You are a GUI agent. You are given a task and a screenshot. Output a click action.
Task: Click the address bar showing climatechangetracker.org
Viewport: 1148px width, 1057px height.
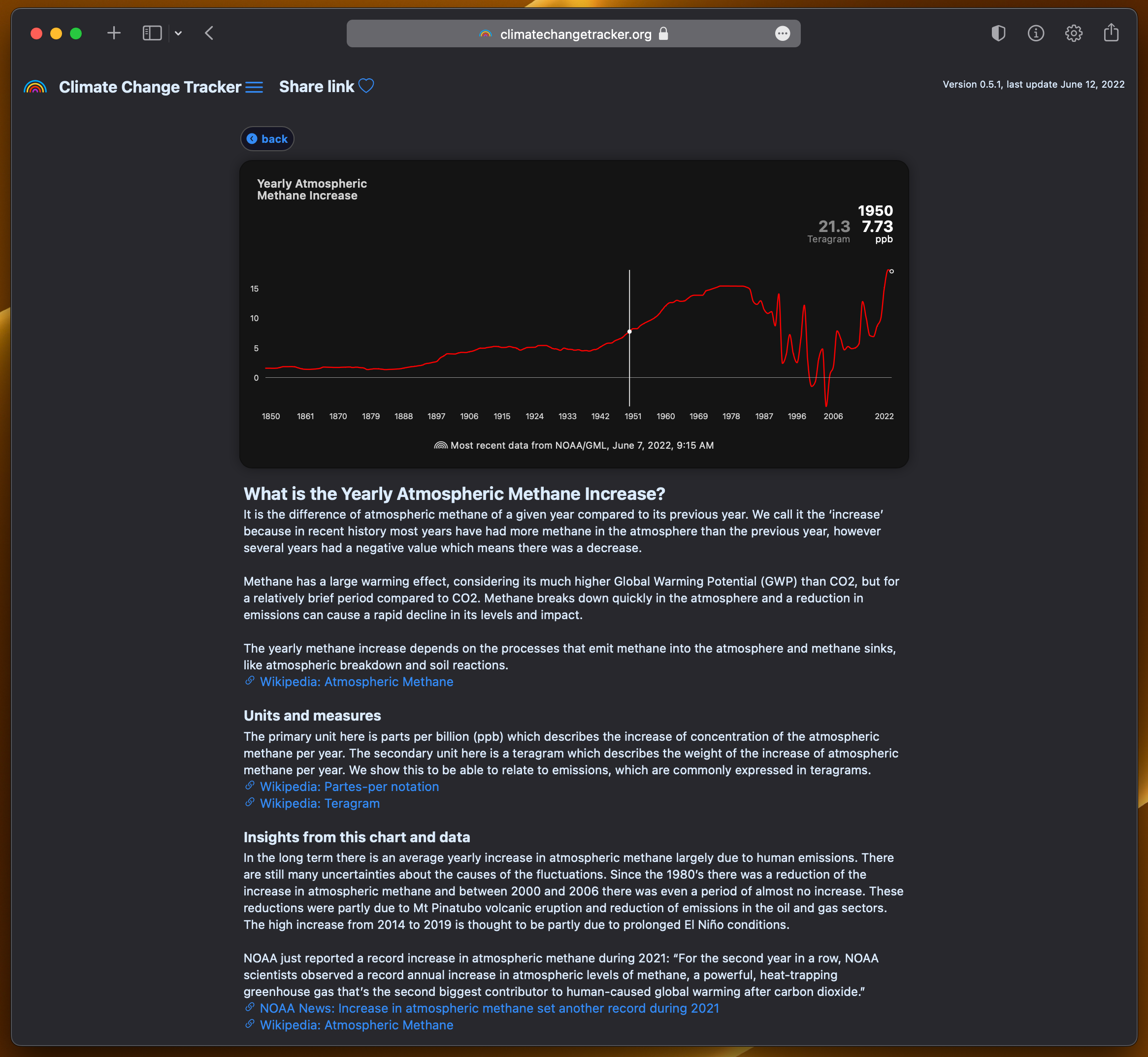point(574,34)
